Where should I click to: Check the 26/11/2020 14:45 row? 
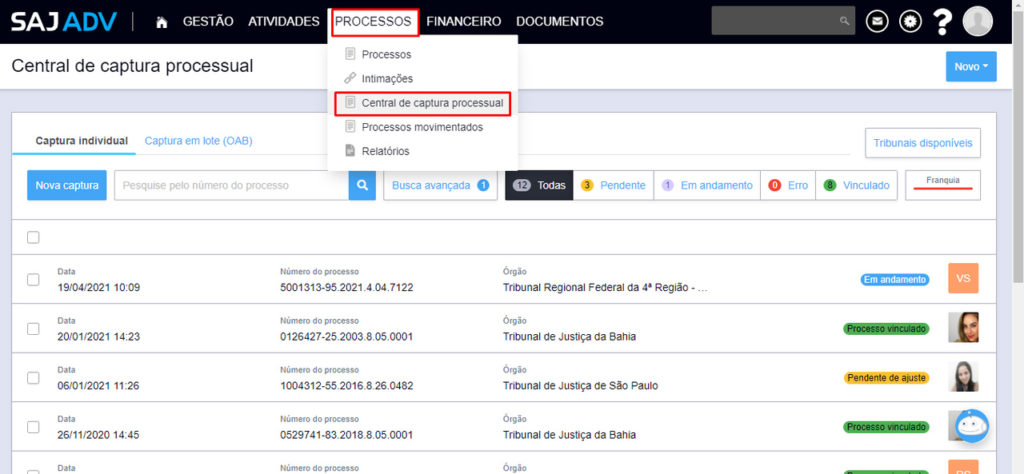coord(33,427)
